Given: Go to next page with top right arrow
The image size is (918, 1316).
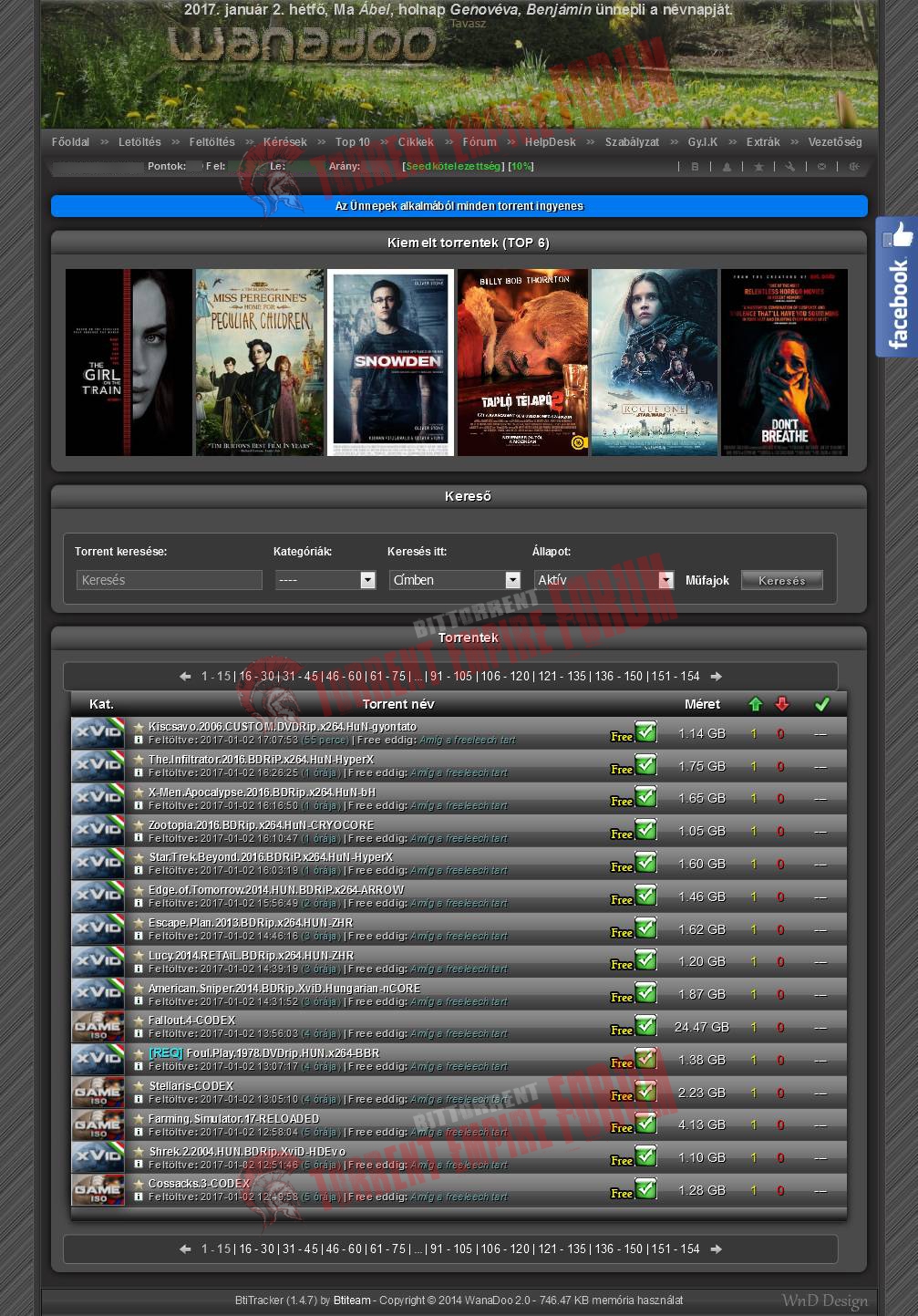Looking at the screenshot, I should pyautogui.click(x=716, y=677).
